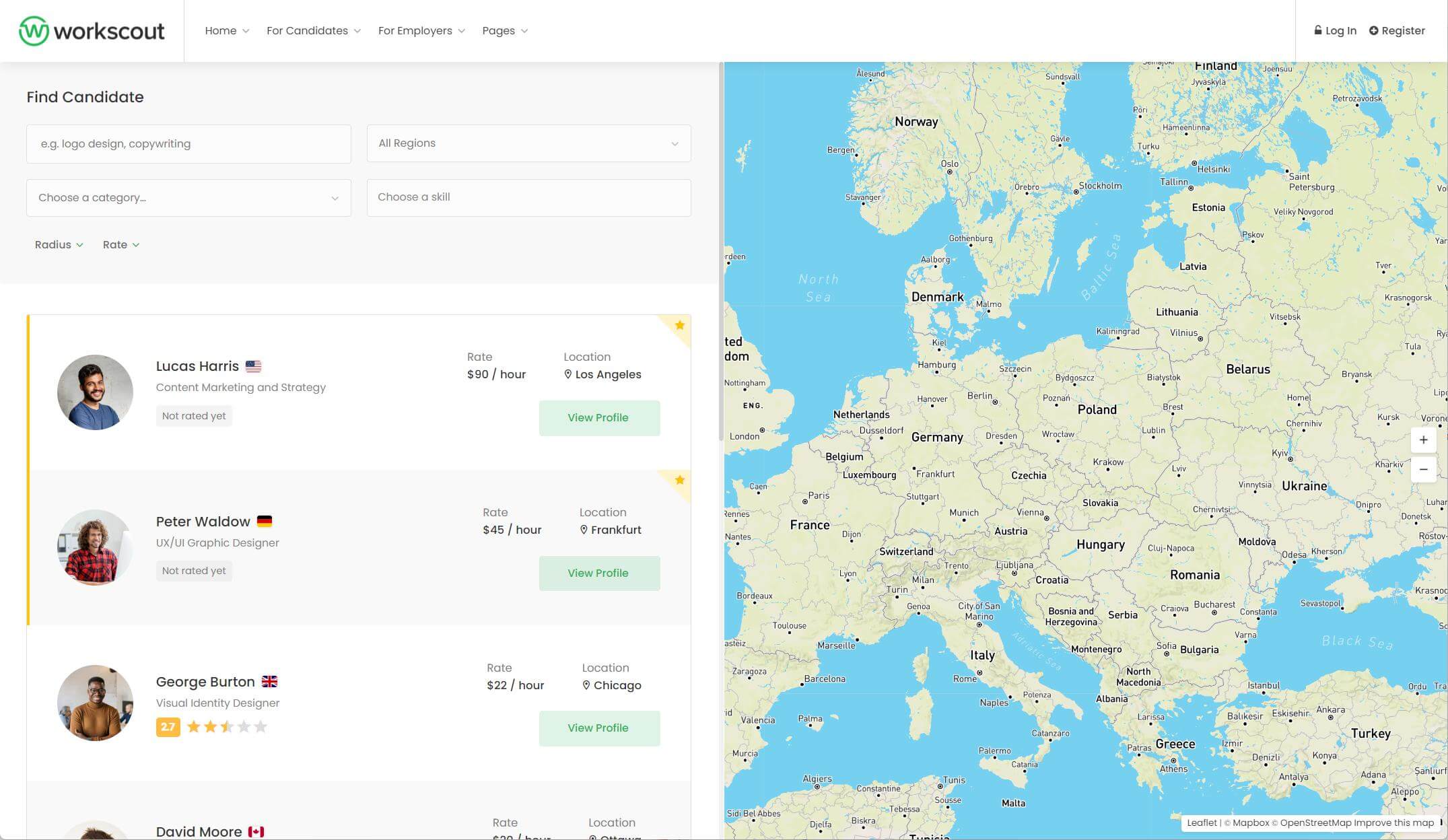The image size is (1448, 840).
Task: Expand the Rate filter
Action: click(120, 245)
